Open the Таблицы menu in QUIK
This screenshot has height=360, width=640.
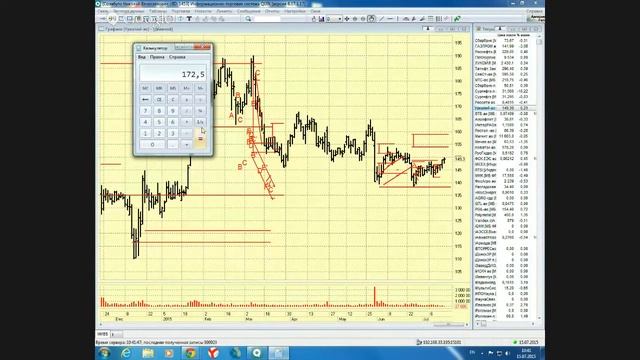click(x=157, y=11)
